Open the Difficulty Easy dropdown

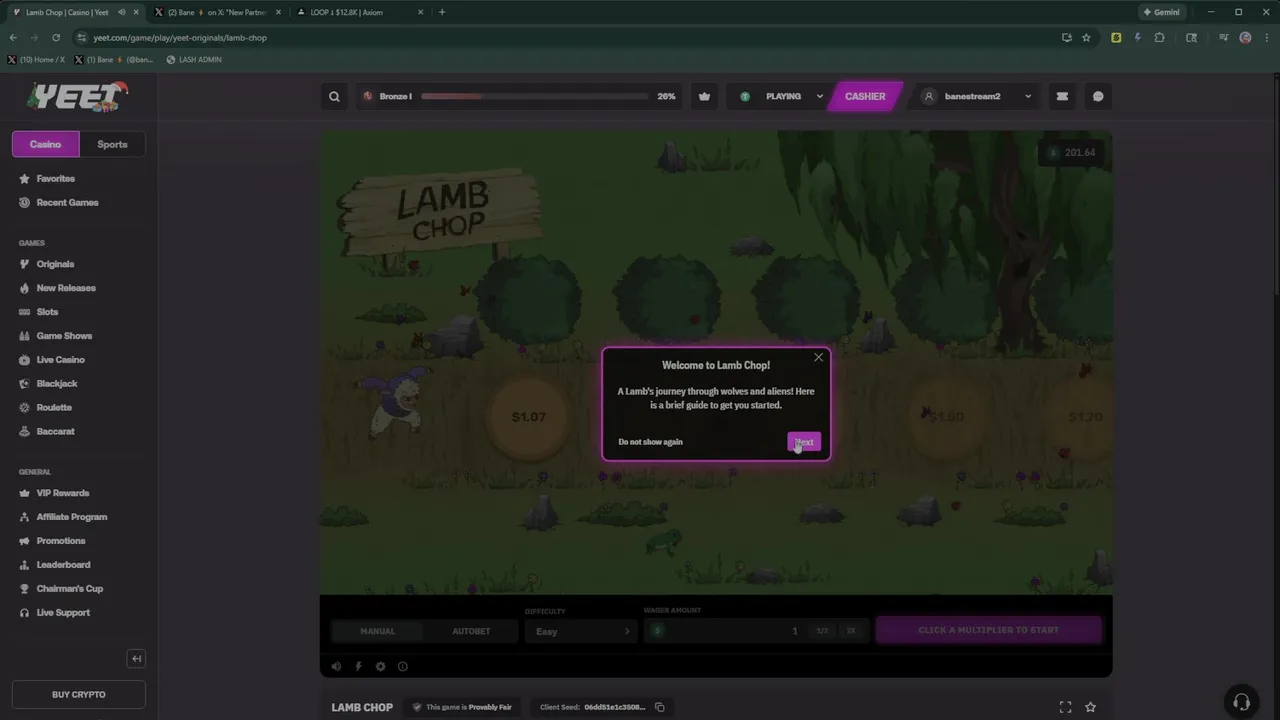[x=581, y=631]
